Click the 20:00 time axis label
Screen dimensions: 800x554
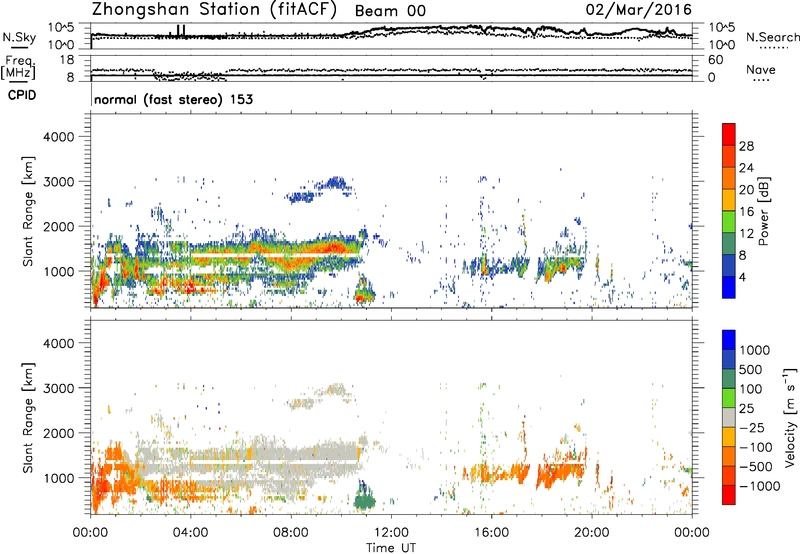591,533
